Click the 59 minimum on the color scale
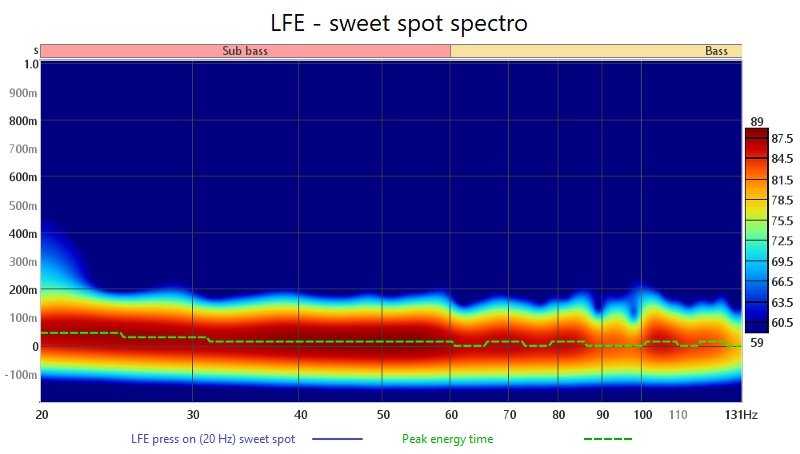This screenshot has height=454, width=800. point(756,343)
